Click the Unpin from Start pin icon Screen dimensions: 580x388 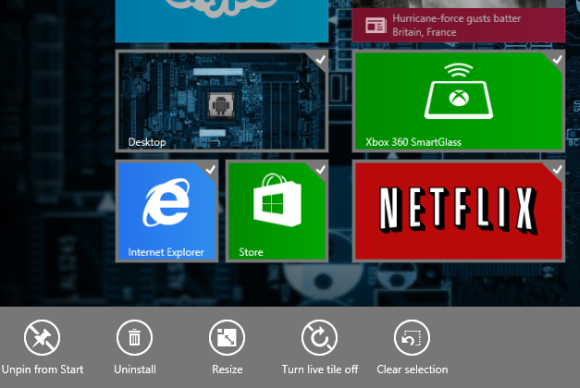click(x=42, y=337)
